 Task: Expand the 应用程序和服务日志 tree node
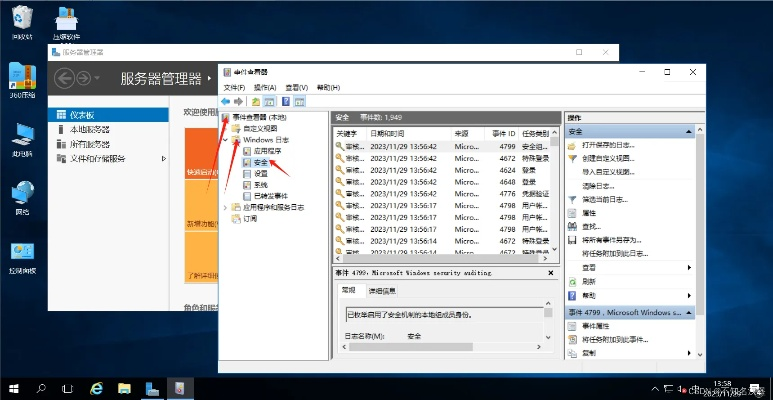pos(226,208)
